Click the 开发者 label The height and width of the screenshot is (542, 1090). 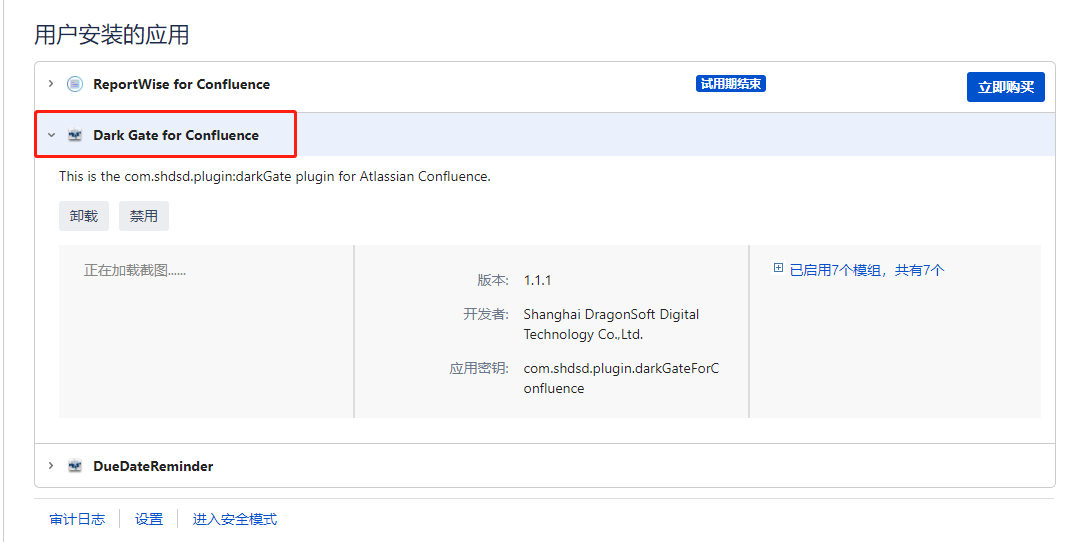[x=486, y=314]
